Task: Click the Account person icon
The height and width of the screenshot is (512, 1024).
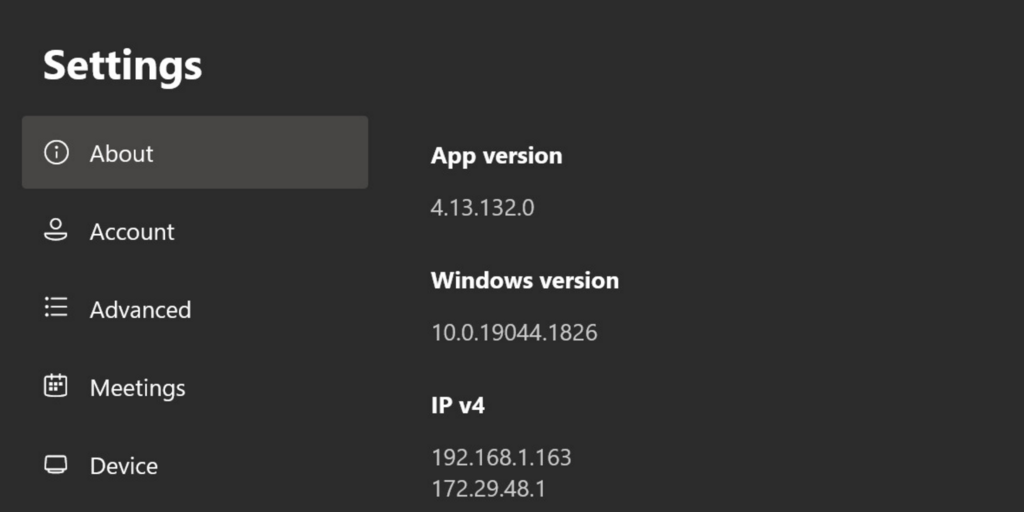Action: 56,231
